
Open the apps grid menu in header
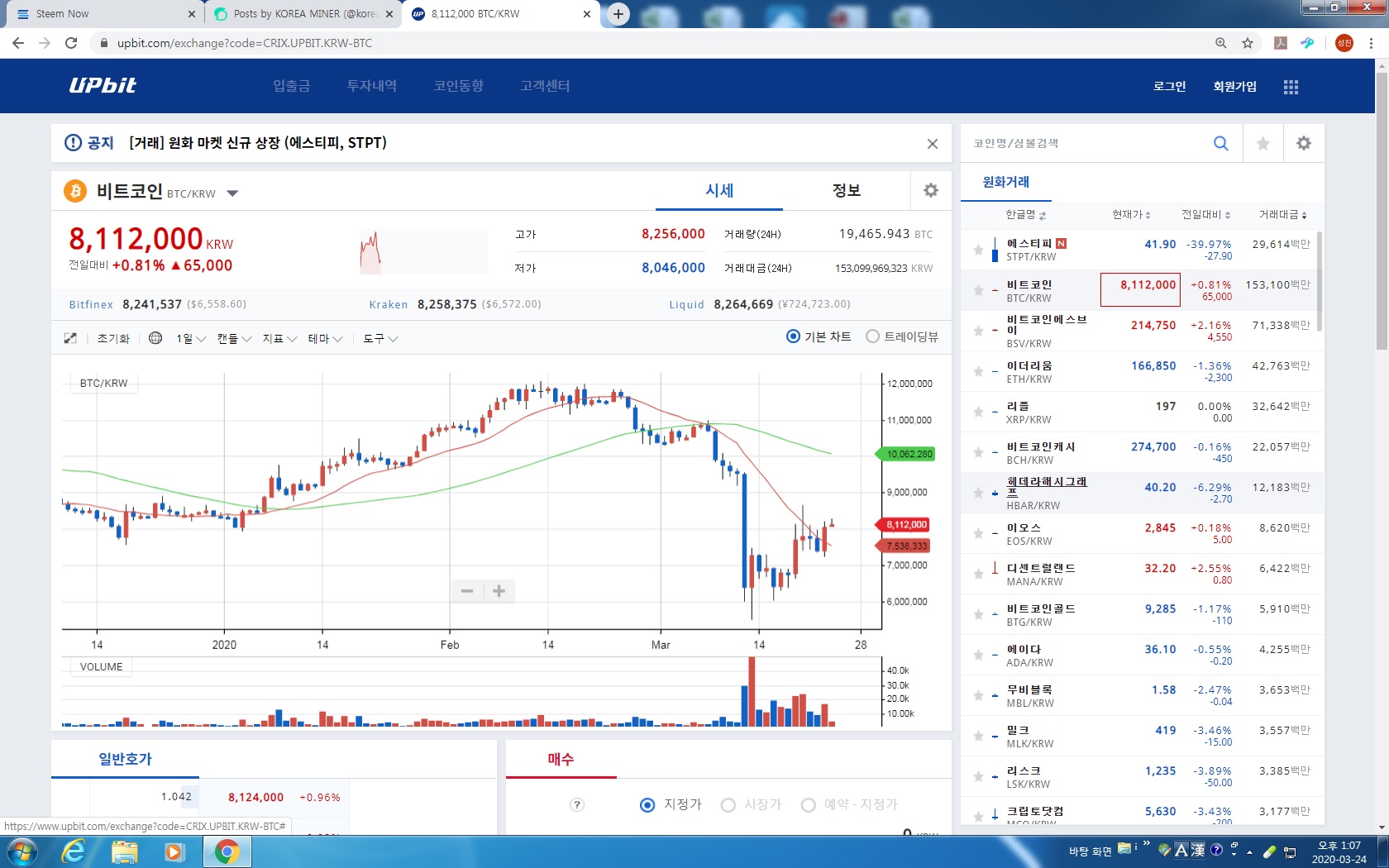click(x=1291, y=87)
